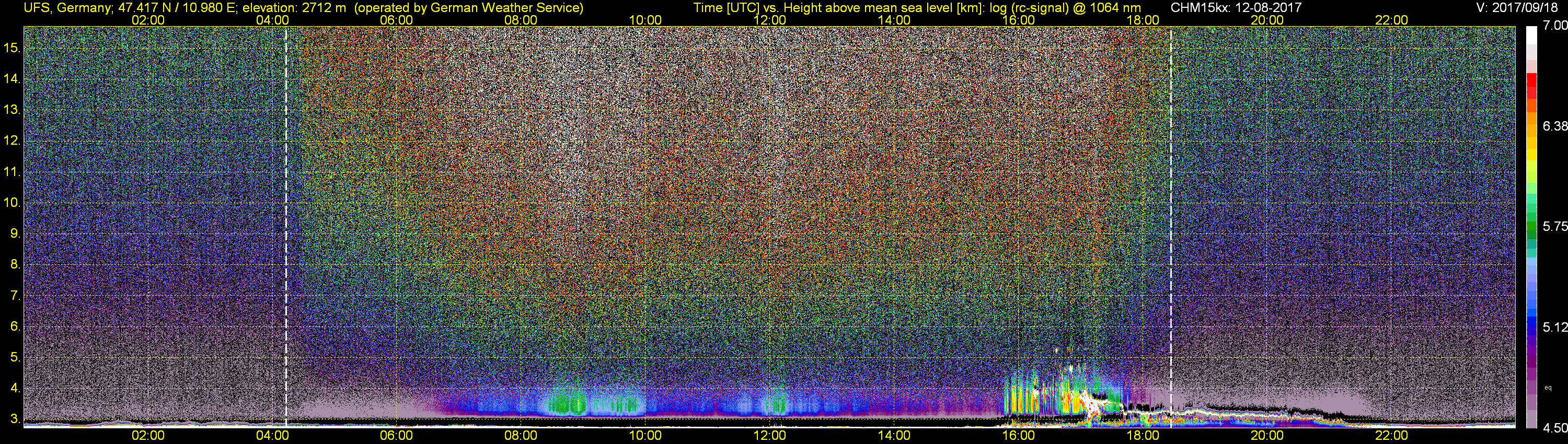This screenshot has width=1568, height=444.
Task: Click the '3.' height axis label
Action: click(16, 419)
